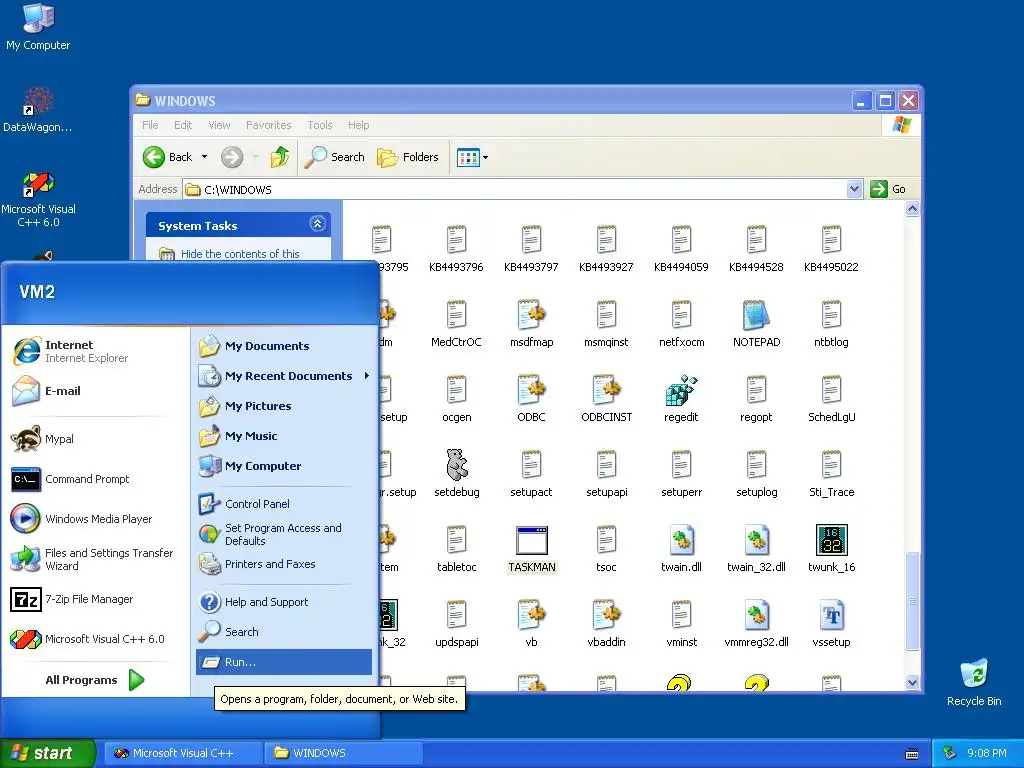The height and width of the screenshot is (768, 1024).
Task: Open Microsoft Visual C++ 6.0 in Start menu
Action: [88, 639]
